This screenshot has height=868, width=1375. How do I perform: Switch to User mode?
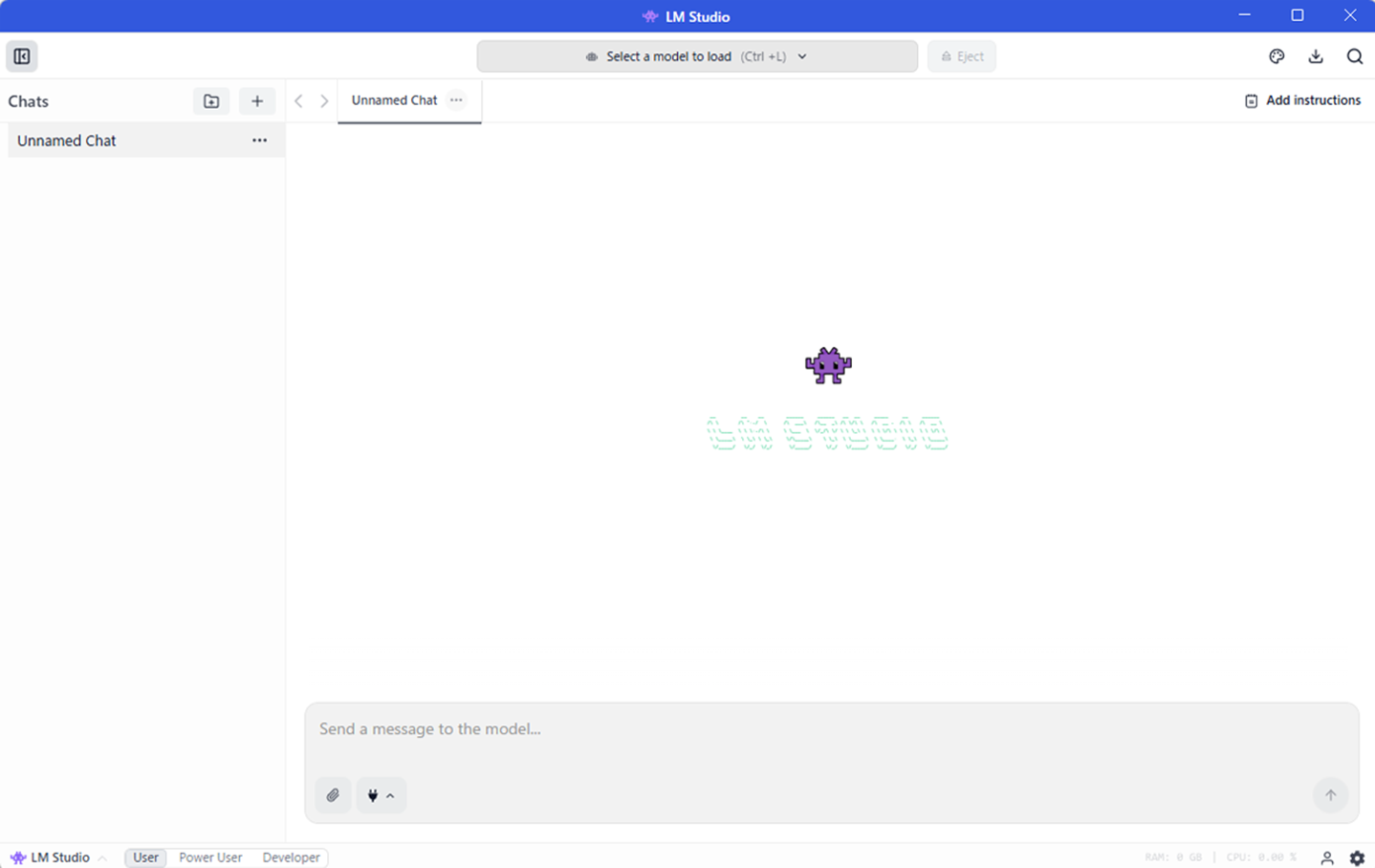[x=145, y=857]
